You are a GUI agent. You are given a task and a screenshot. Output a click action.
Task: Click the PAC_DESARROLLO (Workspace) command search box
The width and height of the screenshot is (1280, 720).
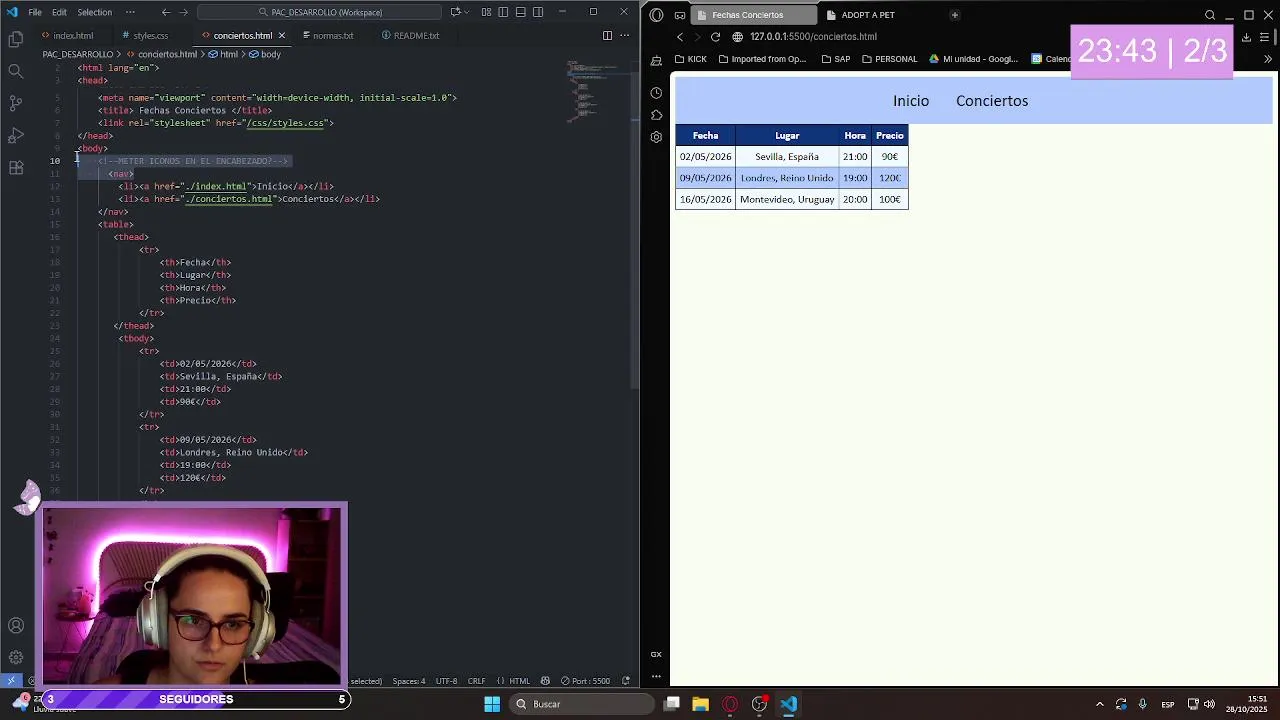pyautogui.click(x=319, y=12)
